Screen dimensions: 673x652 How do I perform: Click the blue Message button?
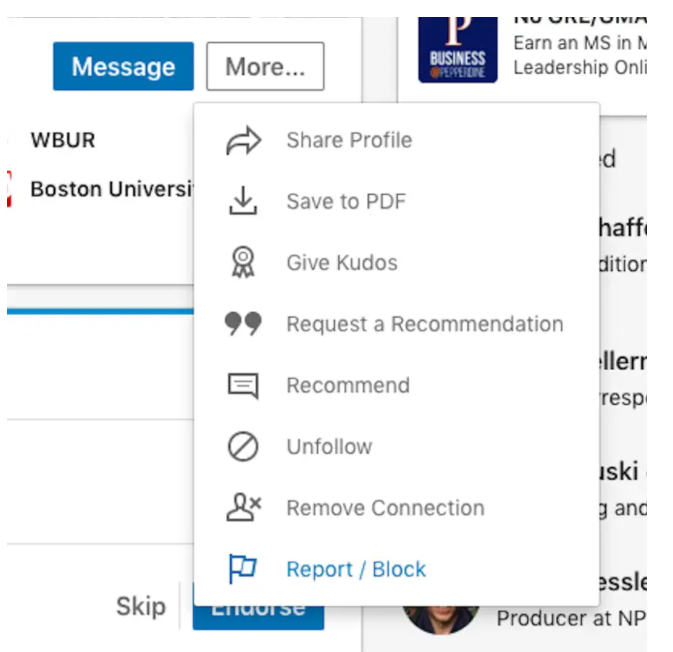123,66
